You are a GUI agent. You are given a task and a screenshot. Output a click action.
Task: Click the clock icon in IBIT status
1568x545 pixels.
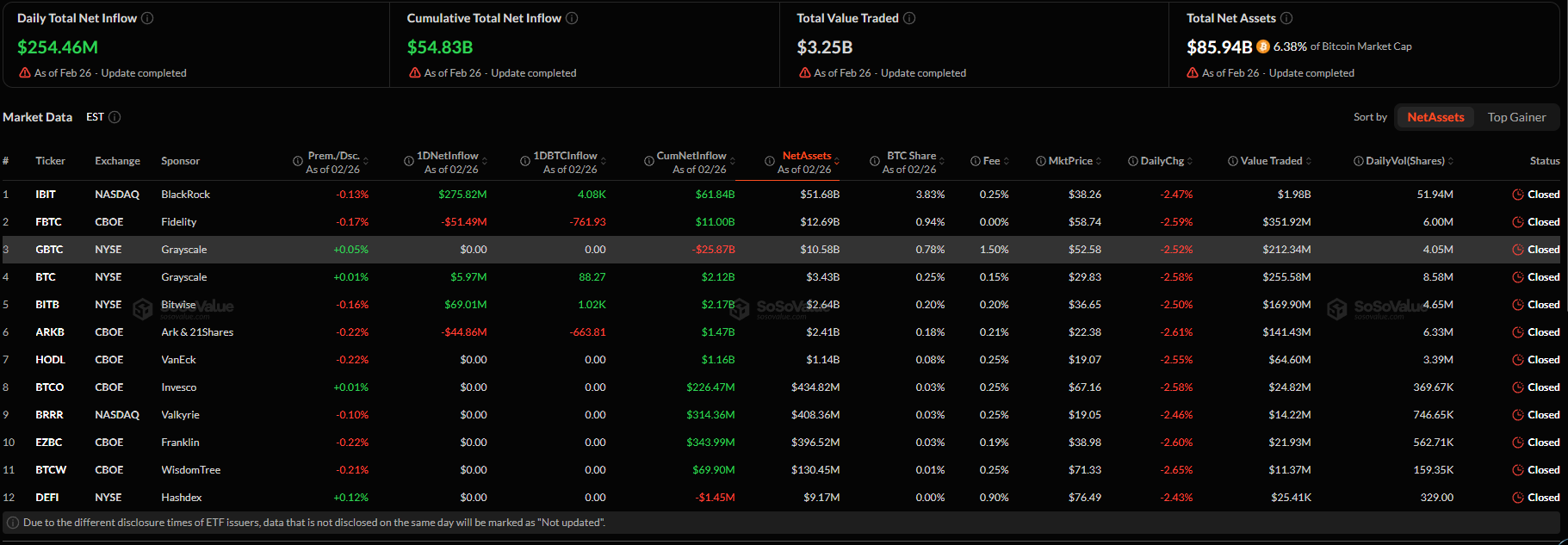coord(1517,195)
